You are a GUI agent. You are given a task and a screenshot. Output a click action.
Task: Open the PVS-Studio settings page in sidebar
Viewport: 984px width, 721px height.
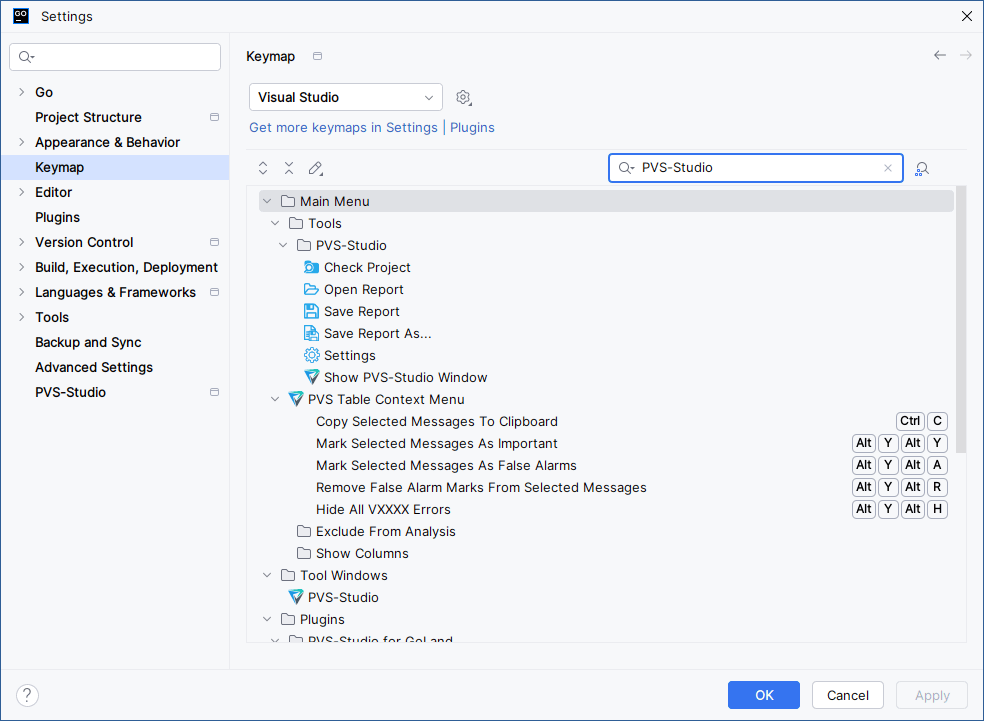70,392
